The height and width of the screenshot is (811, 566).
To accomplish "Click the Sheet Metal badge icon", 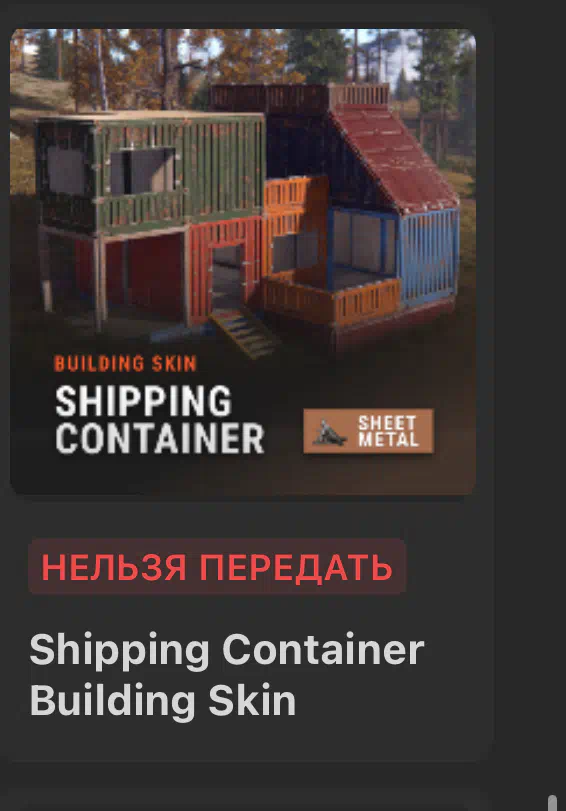I will [368, 431].
